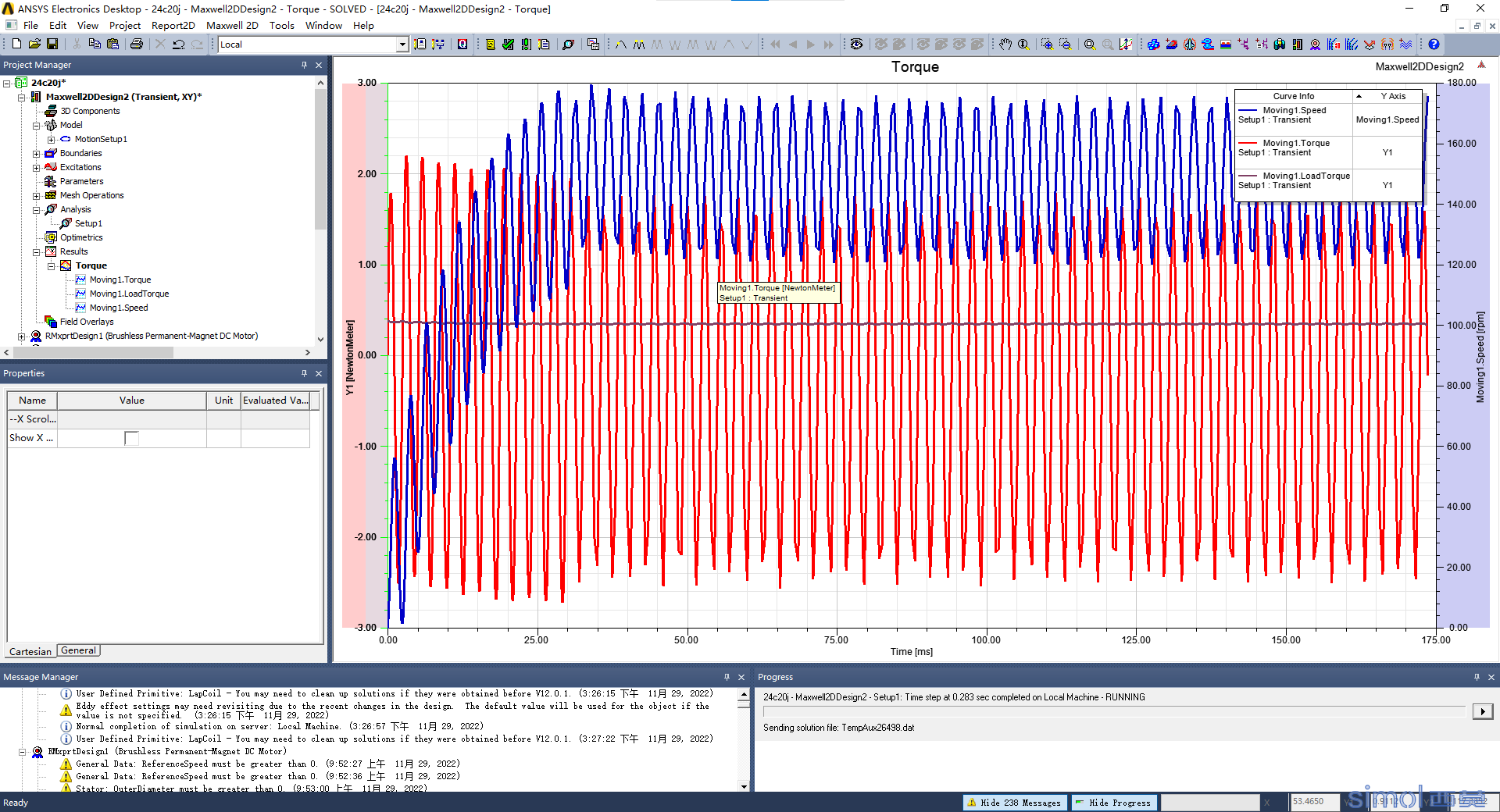1500x812 pixels.
Task: Open the File menu
Action: pyautogui.click(x=30, y=25)
